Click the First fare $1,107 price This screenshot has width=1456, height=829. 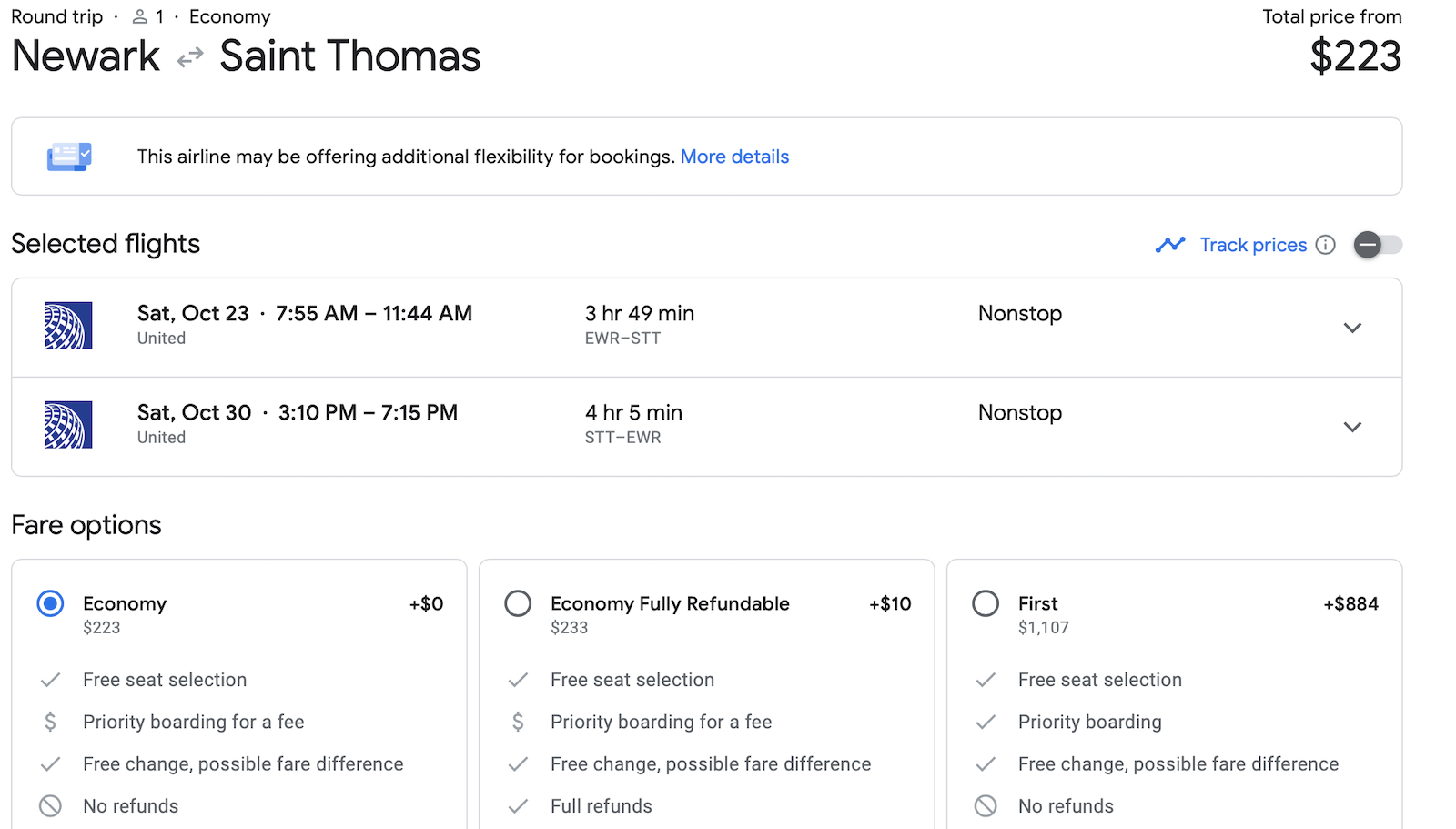pyautogui.click(x=1043, y=628)
